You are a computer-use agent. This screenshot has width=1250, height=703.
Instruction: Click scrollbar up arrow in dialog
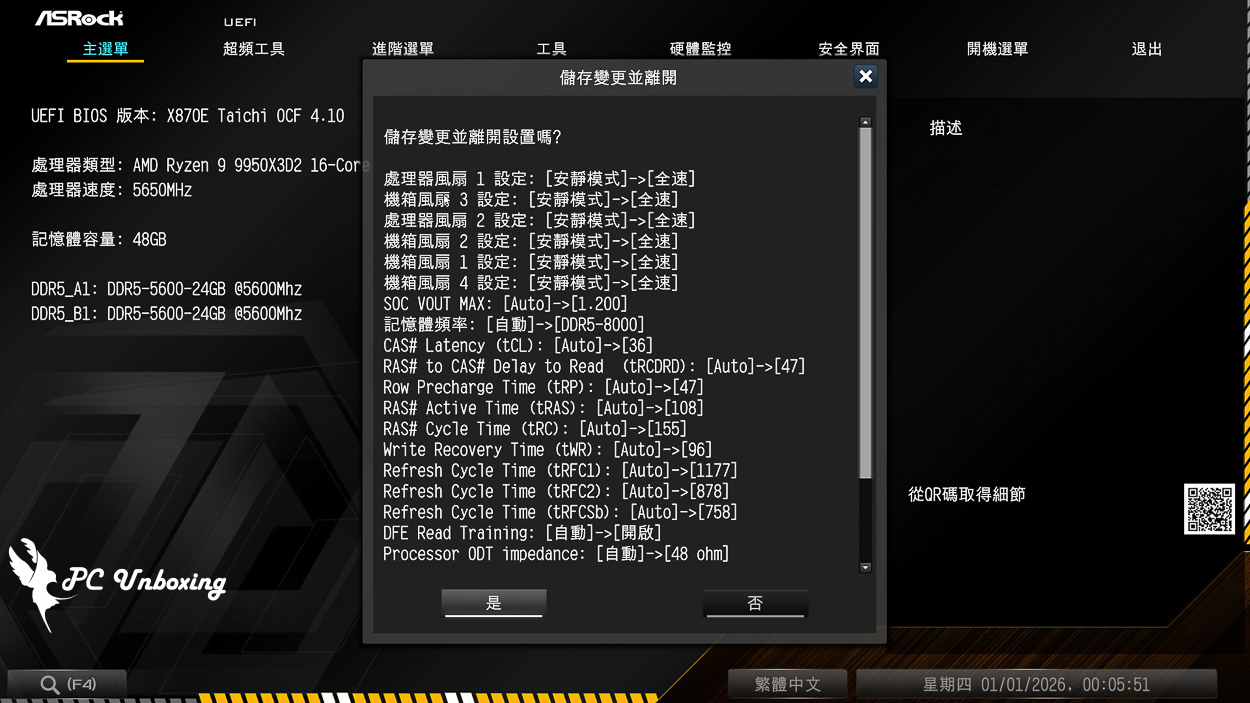[x=865, y=122]
